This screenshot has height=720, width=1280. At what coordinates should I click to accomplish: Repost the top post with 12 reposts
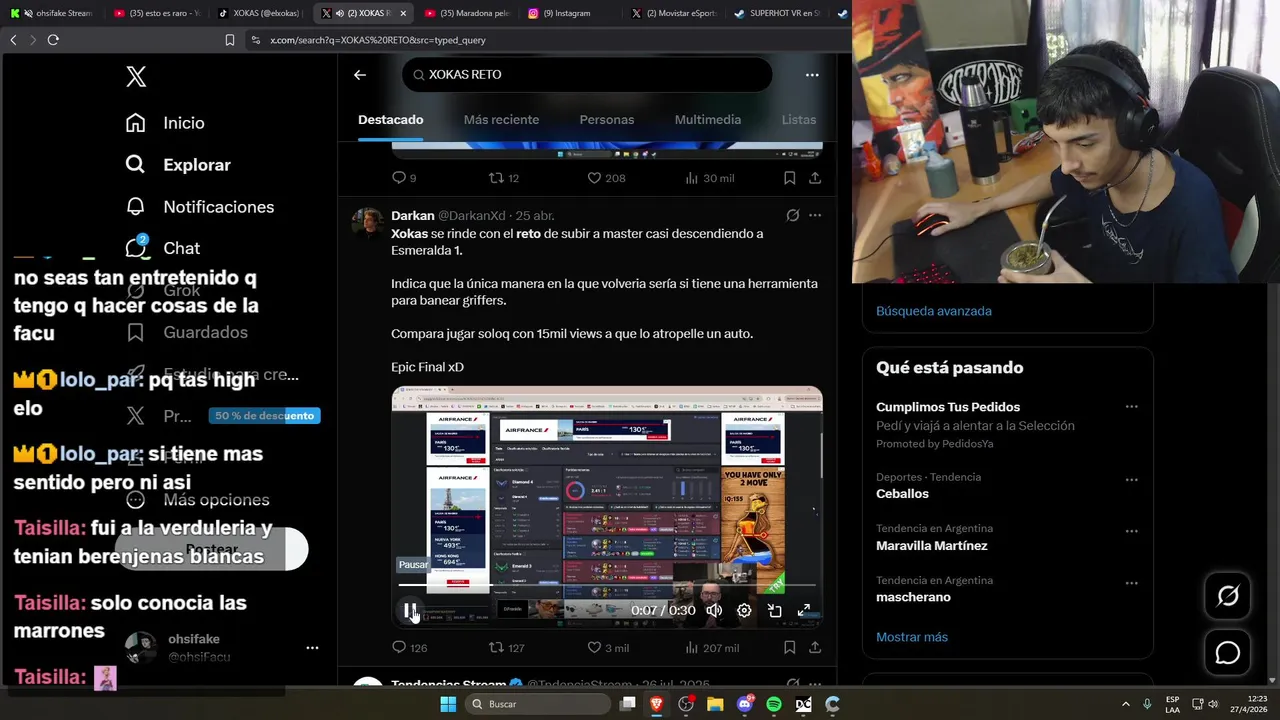(x=503, y=178)
